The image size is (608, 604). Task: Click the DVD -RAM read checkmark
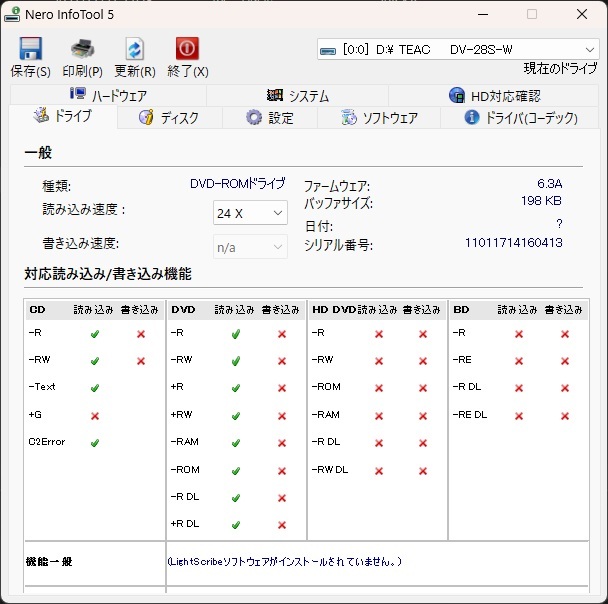[x=236, y=442]
